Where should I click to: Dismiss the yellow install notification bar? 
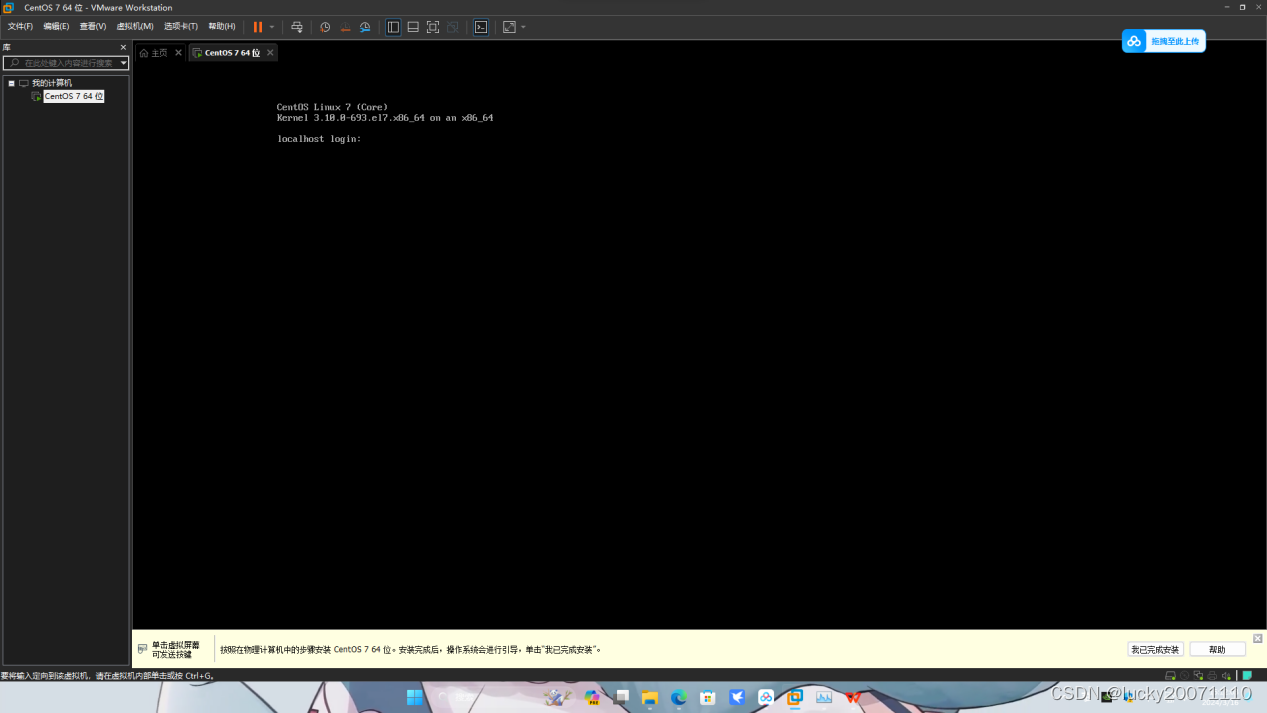[x=1258, y=638]
